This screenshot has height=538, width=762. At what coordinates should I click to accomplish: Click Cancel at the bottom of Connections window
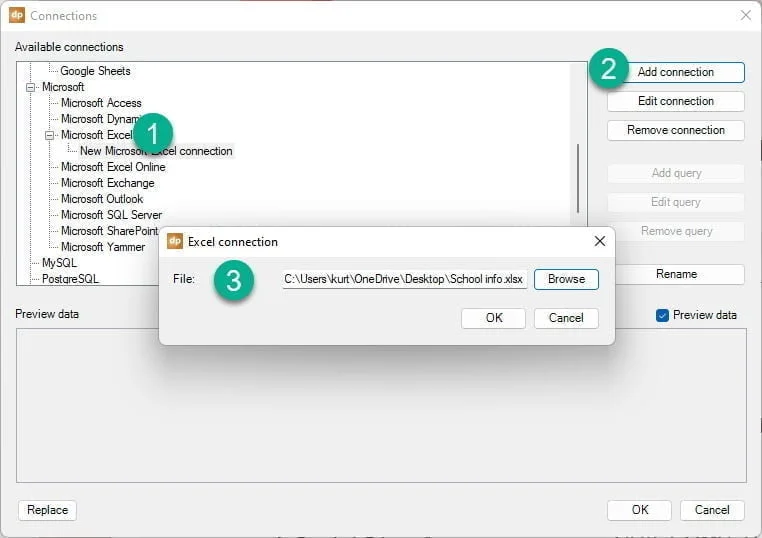[x=712, y=510]
